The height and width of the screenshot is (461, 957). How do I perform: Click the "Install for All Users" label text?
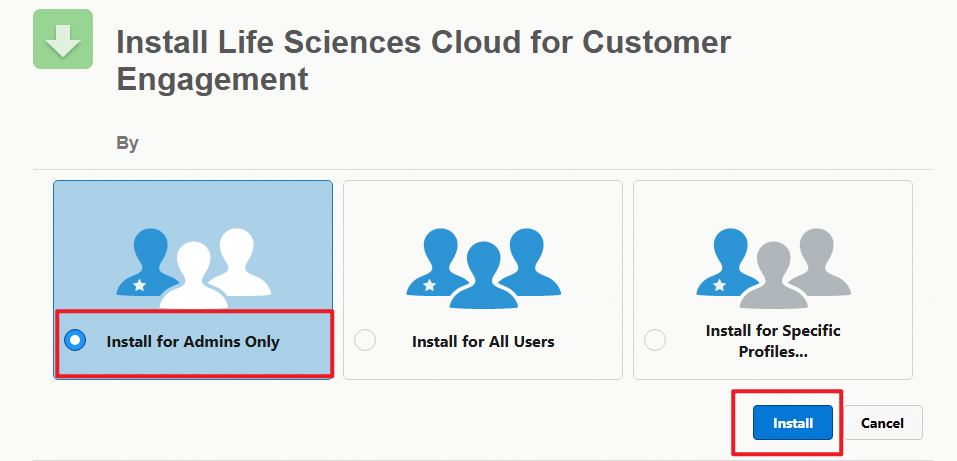pyautogui.click(x=483, y=341)
